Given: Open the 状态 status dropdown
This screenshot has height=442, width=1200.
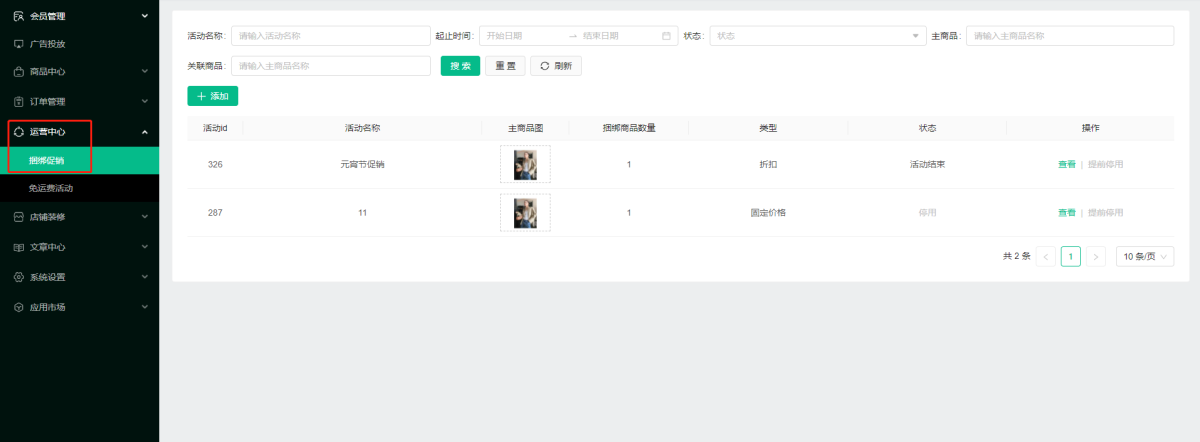Looking at the screenshot, I should coord(817,36).
